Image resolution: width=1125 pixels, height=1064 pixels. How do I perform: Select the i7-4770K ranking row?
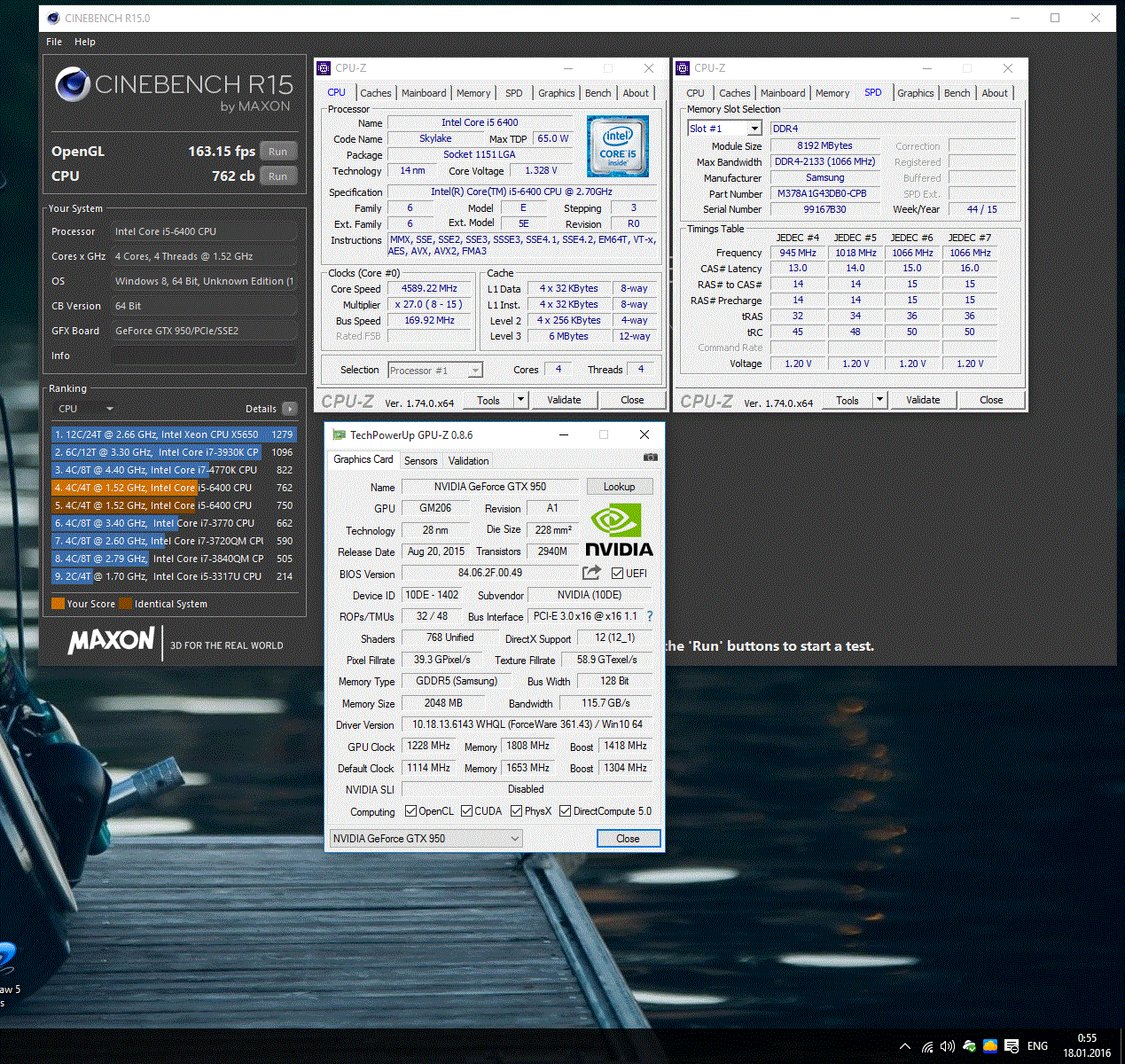tap(174, 470)
